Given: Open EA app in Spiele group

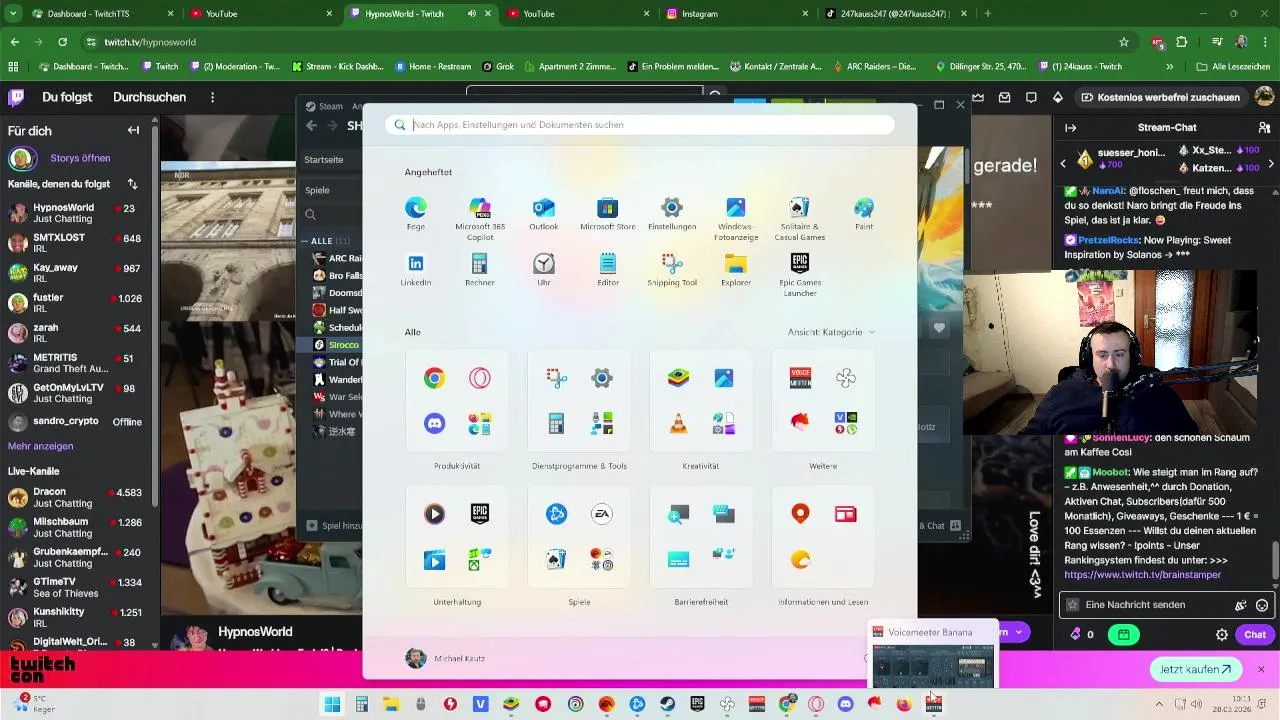Looking at the screenshot, I should (602, 514).
